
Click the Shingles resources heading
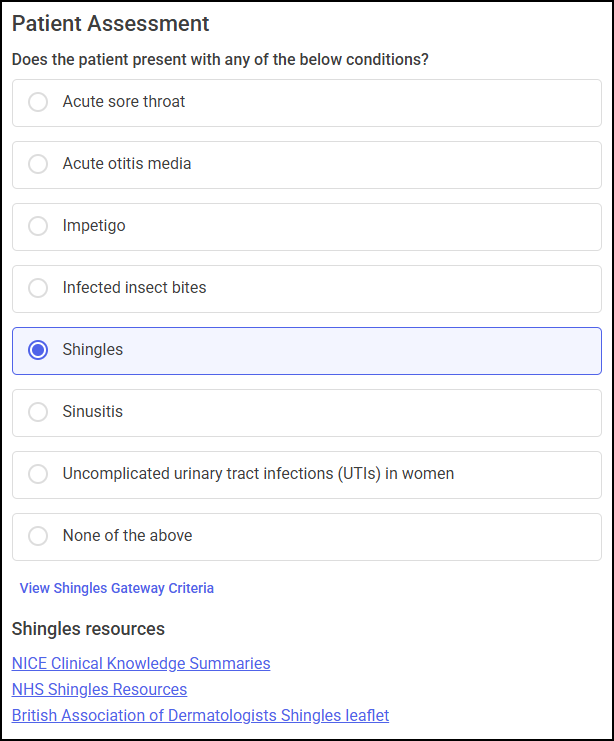[x=88, y=629]
